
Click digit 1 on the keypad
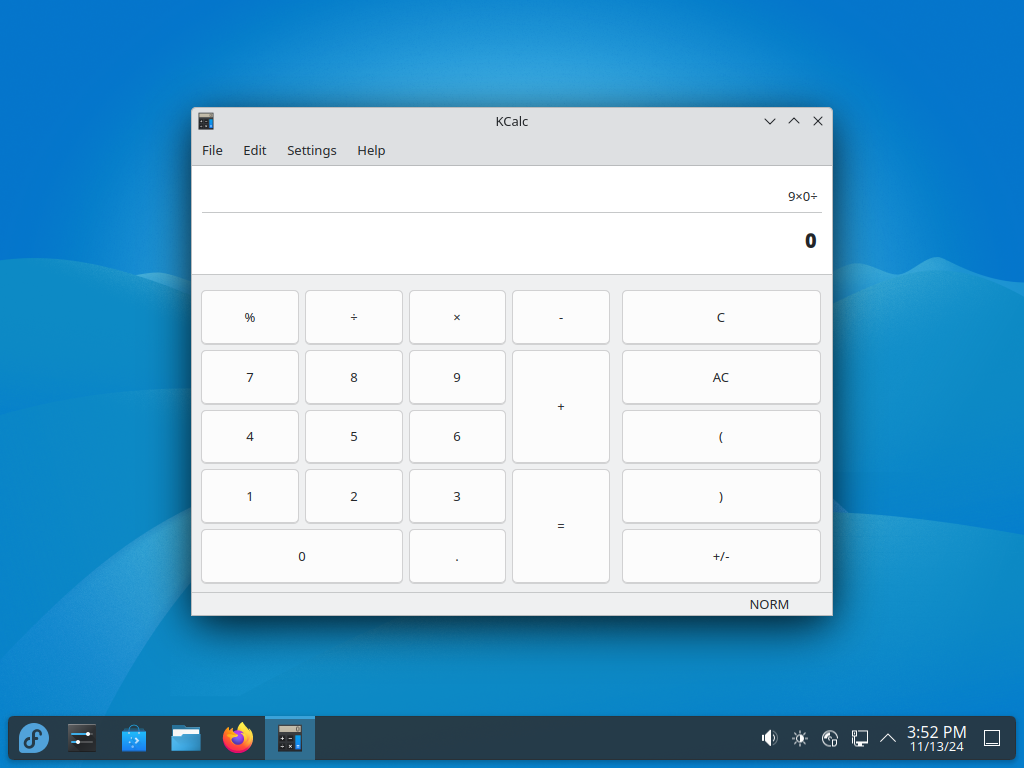pos(250,496)
